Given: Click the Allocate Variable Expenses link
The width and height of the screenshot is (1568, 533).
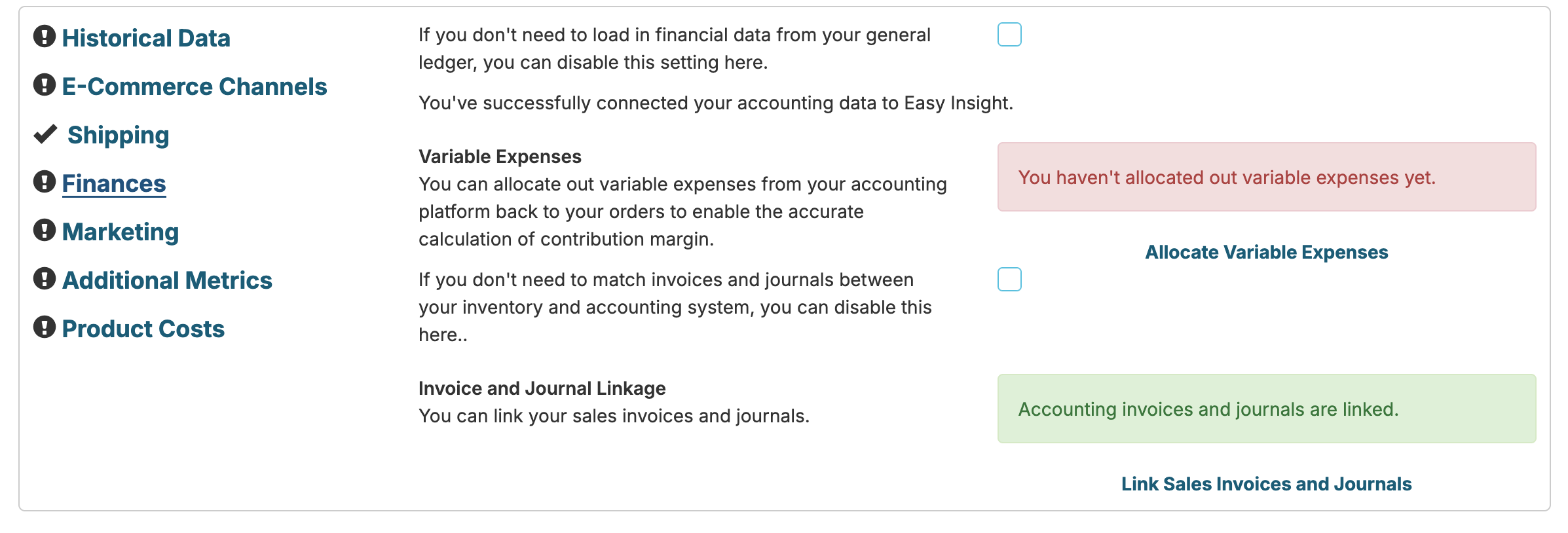Looking at the screenshot, I should pyautogui.click(x=1266, y=252).
